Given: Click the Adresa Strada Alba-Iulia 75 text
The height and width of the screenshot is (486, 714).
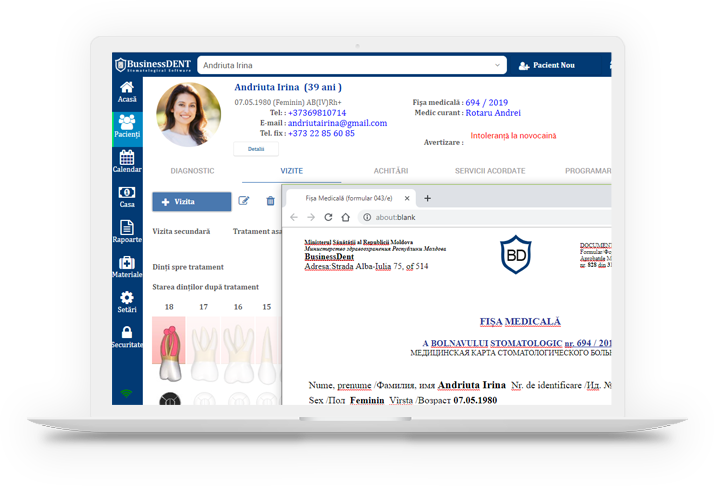Looking at the screenshot, I should point(366,266).
